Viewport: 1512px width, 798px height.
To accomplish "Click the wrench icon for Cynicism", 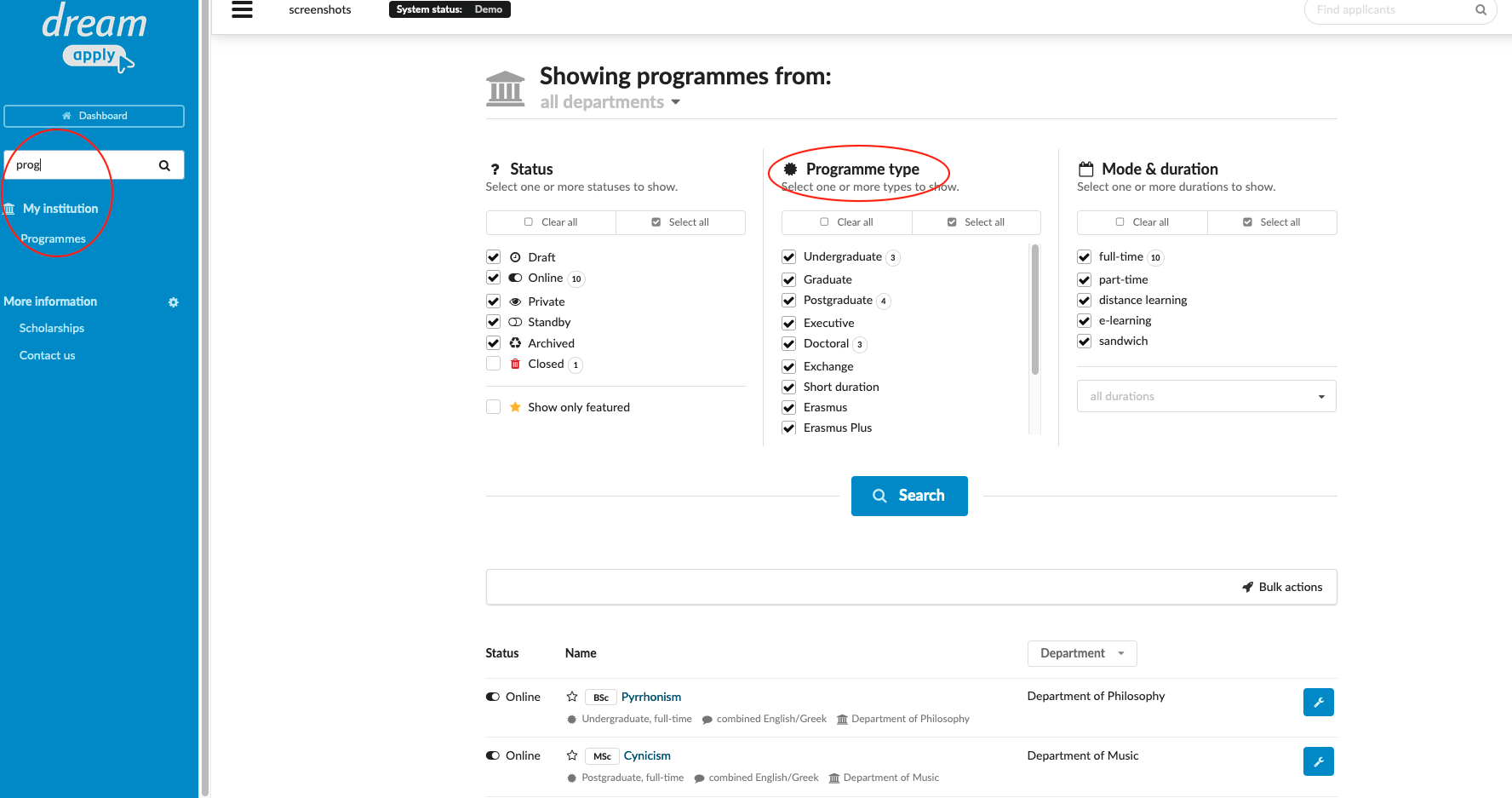I will tap(1318, 761).
